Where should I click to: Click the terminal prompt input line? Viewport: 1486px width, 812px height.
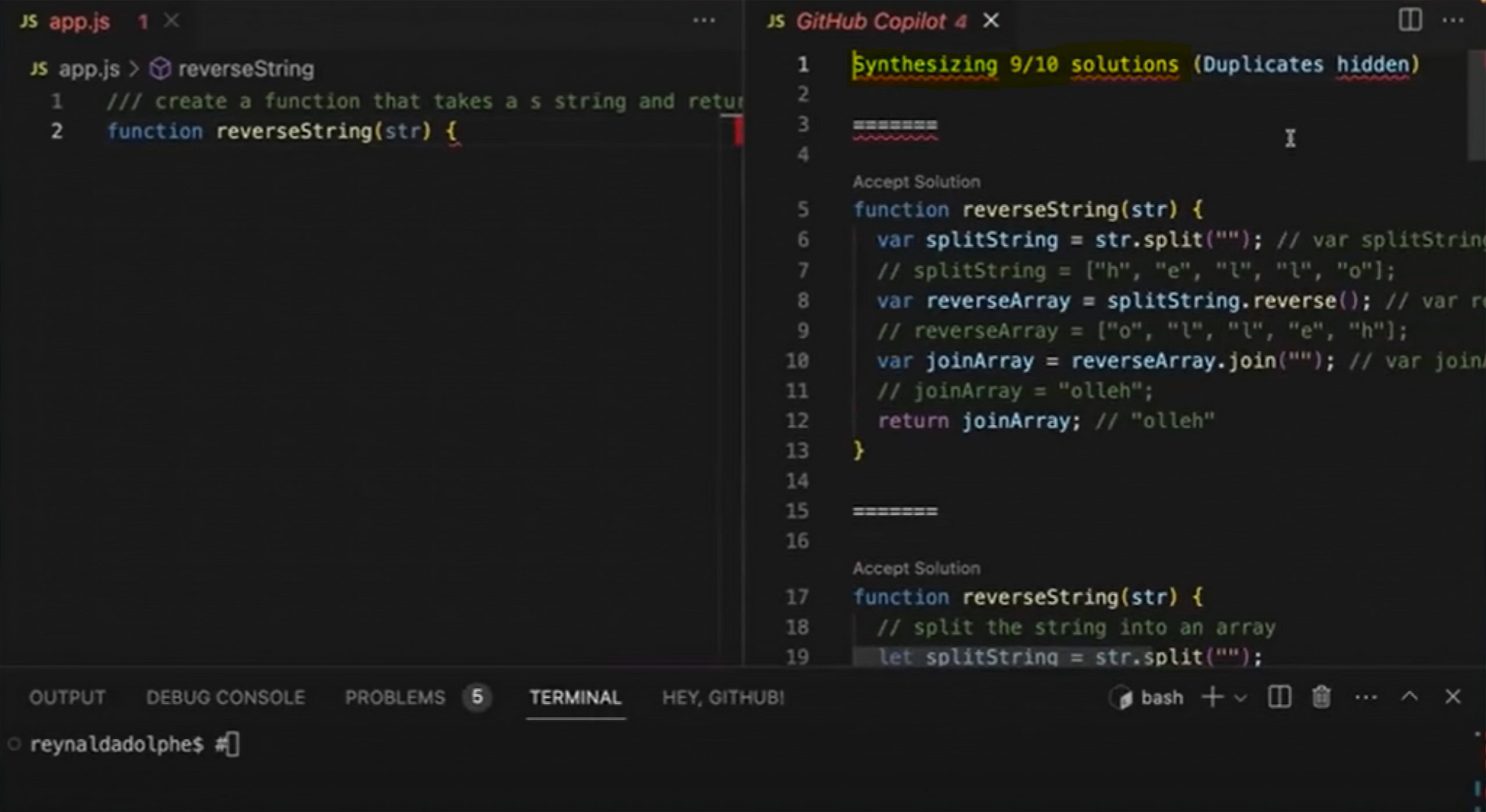[x=135, y=744]
